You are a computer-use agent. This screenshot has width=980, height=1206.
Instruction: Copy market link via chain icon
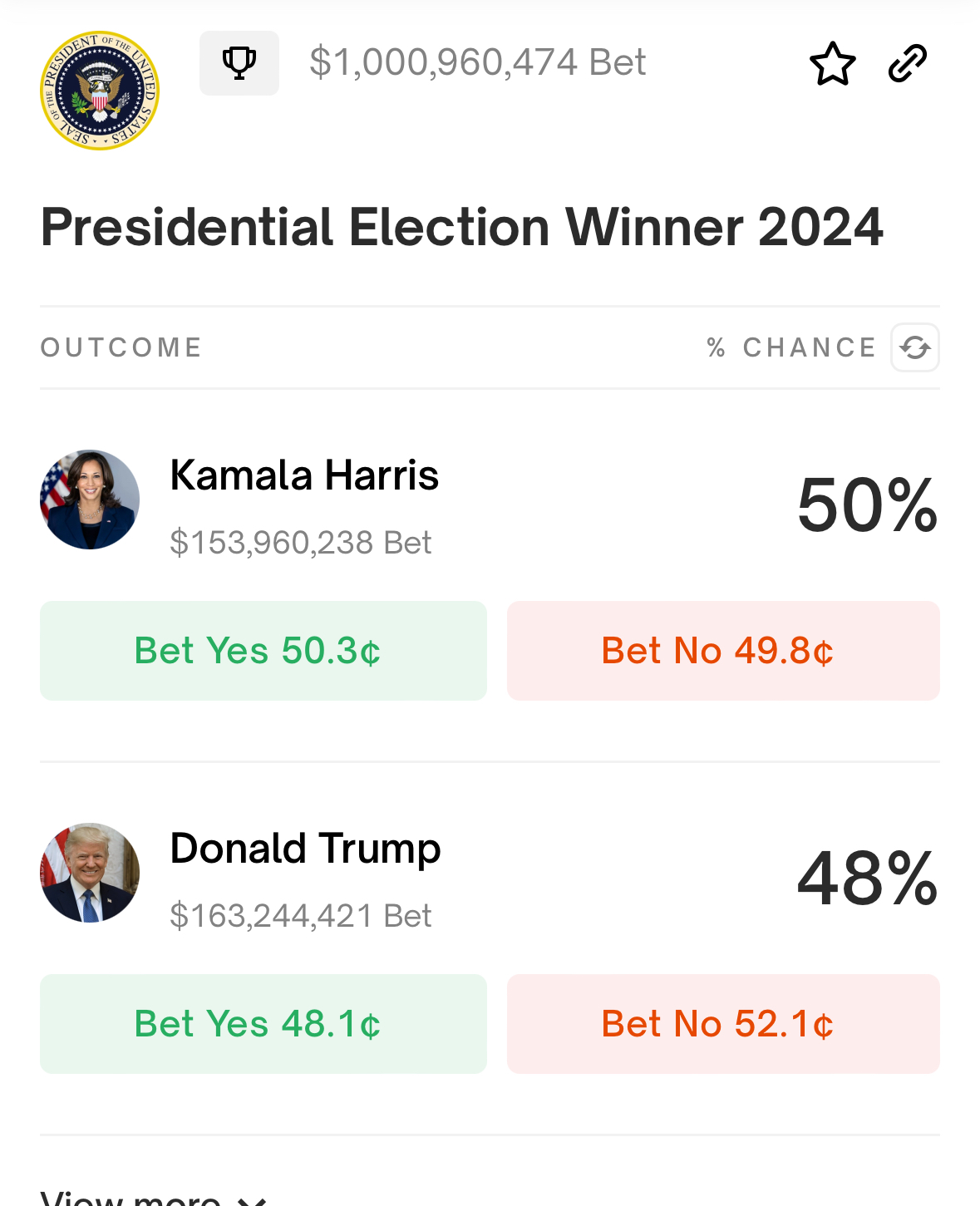click(x=908, y=64)
